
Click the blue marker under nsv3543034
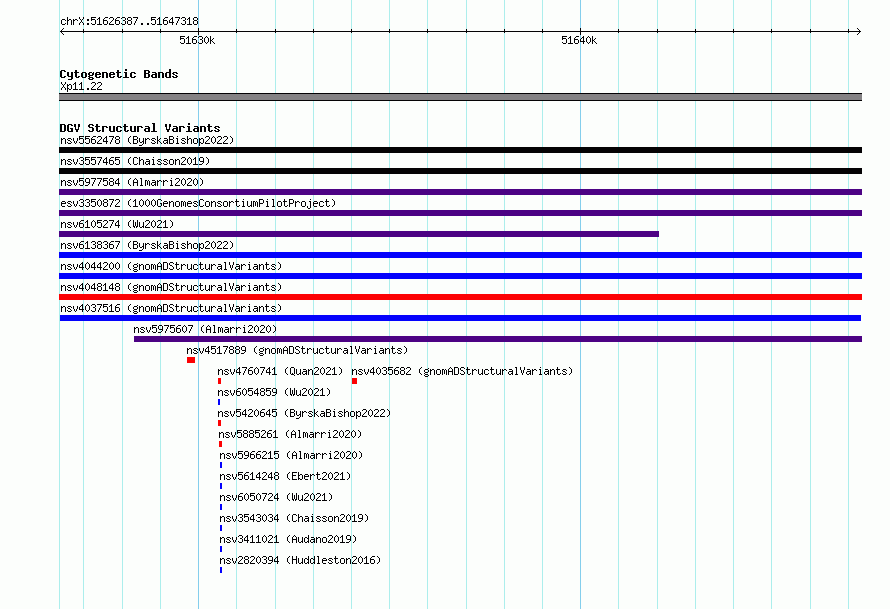coord(221,528)
